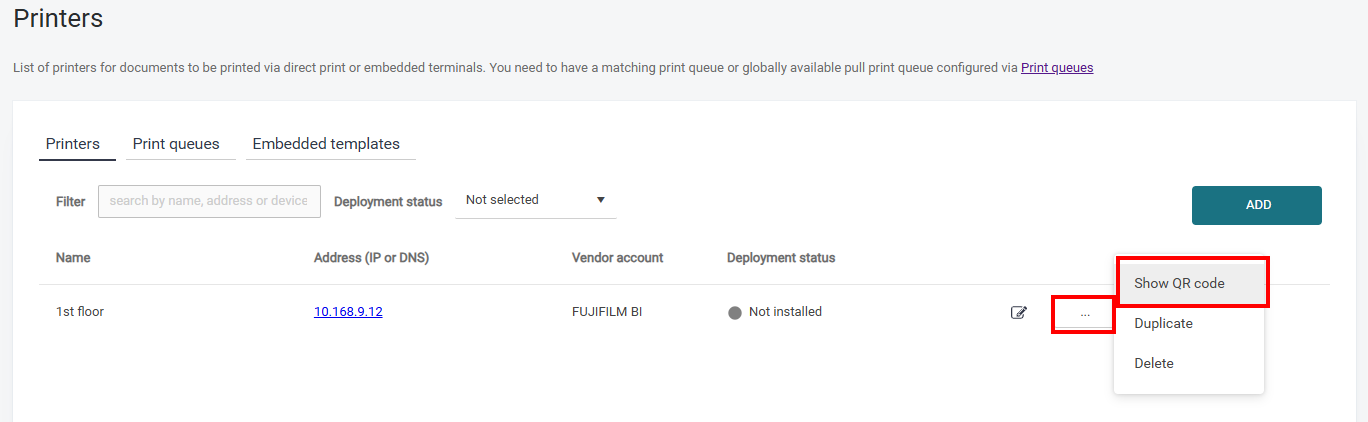
Task: Pick Delete from the context menu
Action: [x=1154, y=364]
